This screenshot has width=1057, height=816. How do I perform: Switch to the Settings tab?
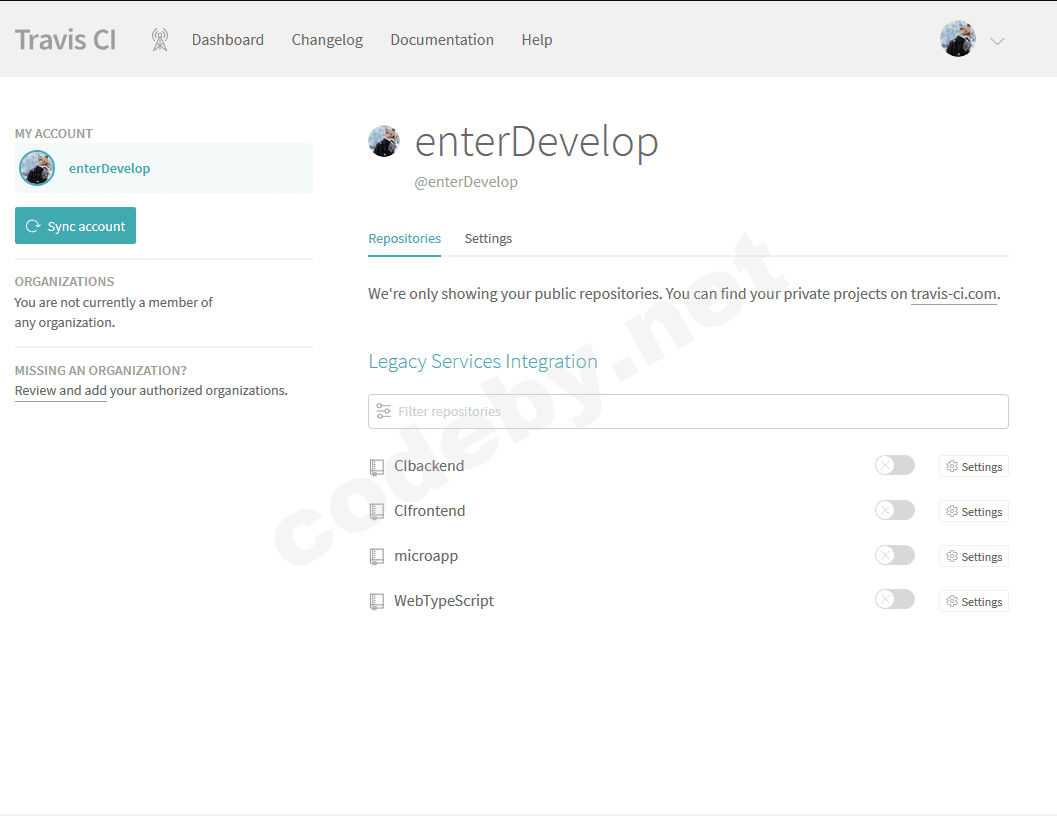488,239
